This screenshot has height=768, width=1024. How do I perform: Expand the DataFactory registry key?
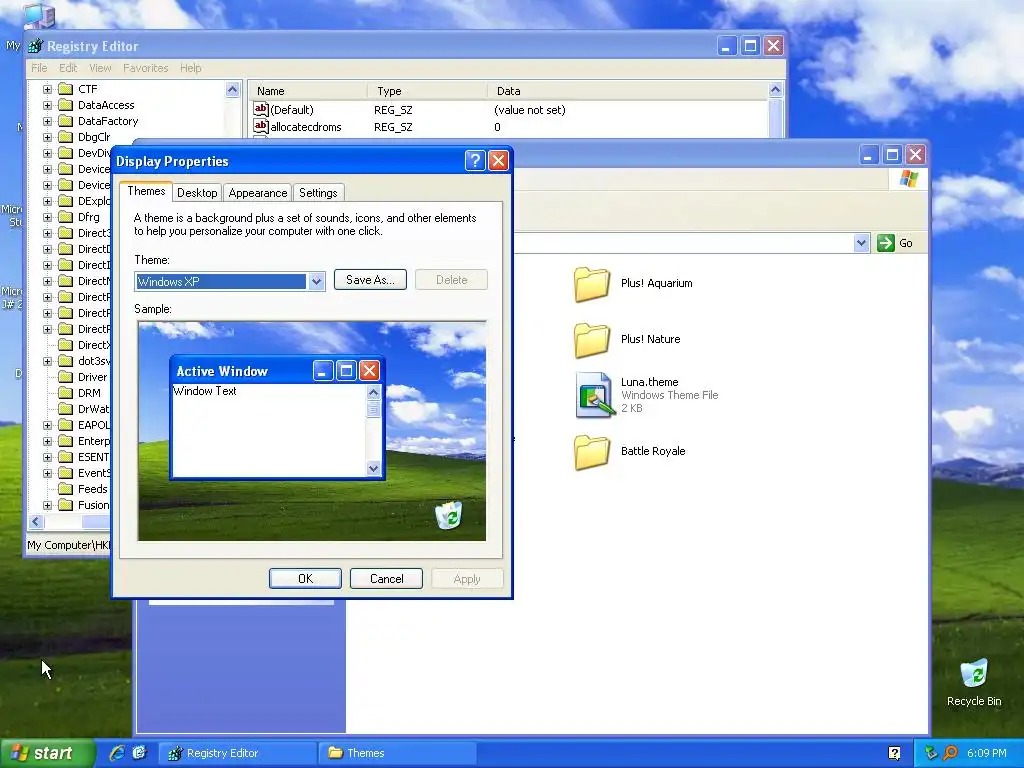47,121
